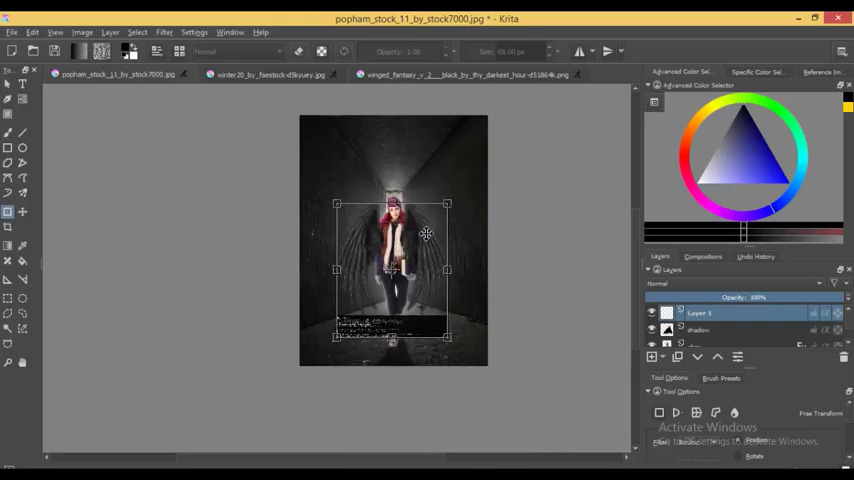The width and height of the screenshot is (854, 480).
Task: Open the layer blending mode dropdown
Action: coord(735,283)
